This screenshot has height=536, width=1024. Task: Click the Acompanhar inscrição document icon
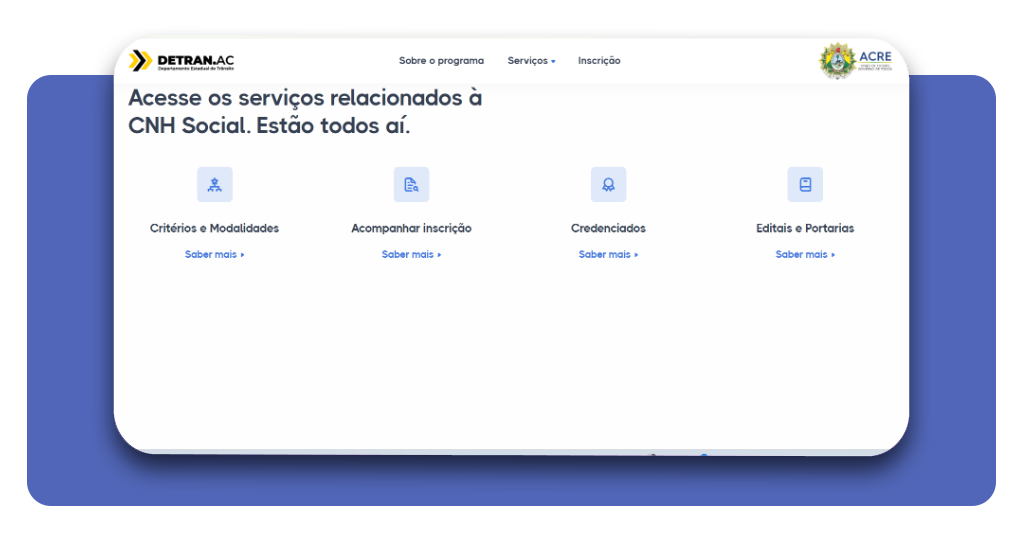411,185
